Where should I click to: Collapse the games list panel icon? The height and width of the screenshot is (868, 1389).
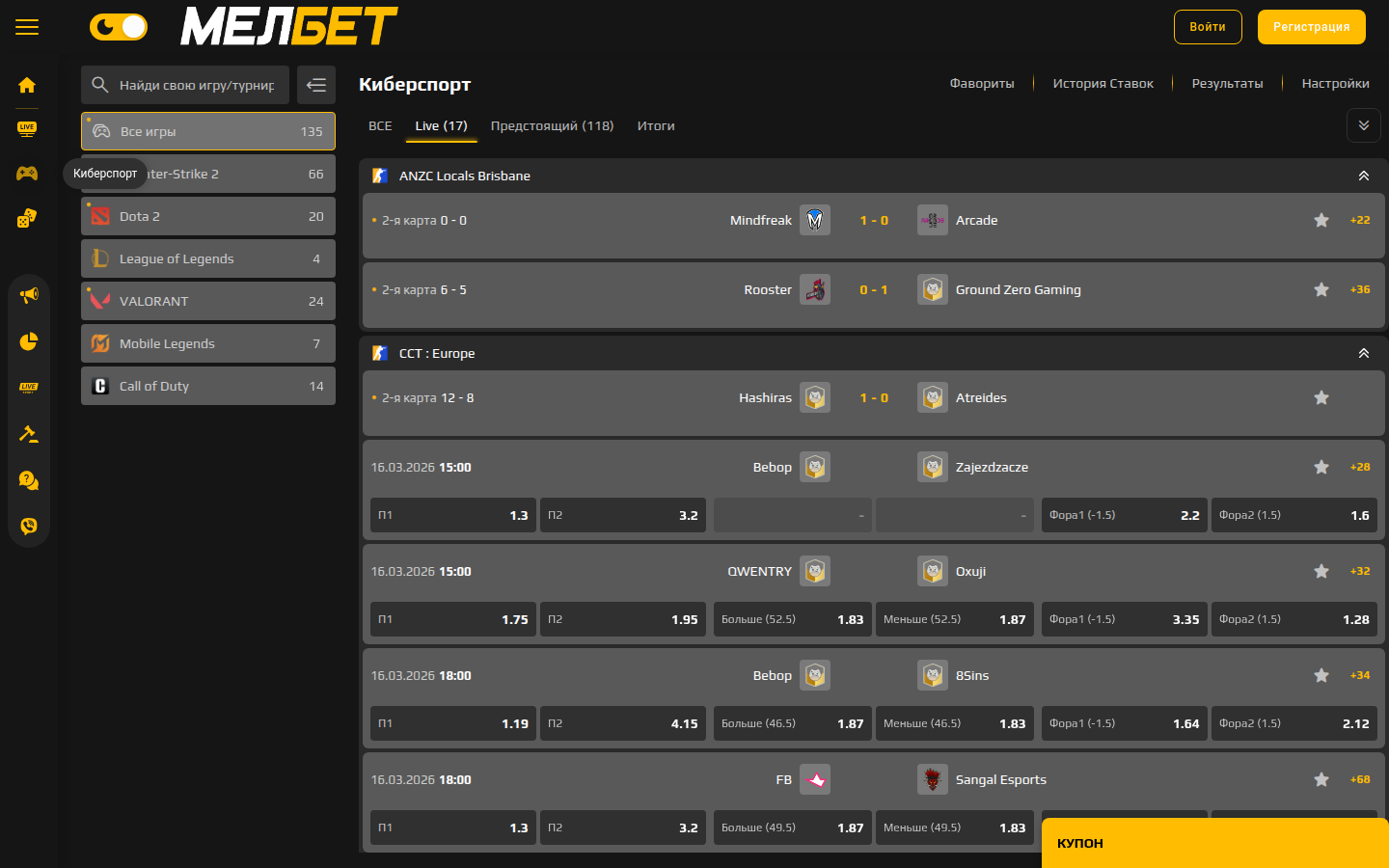coord(316,85)
